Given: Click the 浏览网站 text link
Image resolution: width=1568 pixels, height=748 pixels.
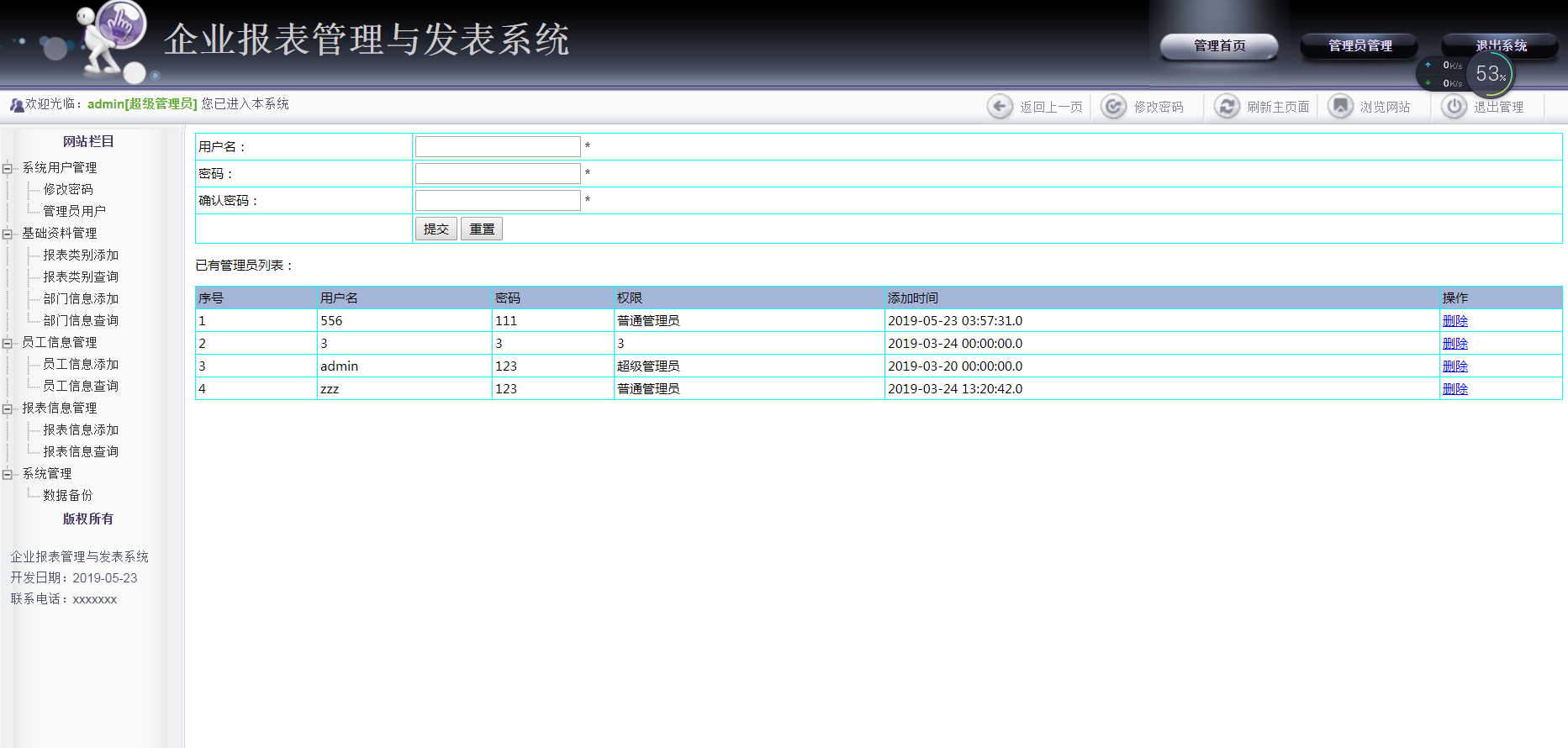Looking at the screenshot, I should (1386, 107).
